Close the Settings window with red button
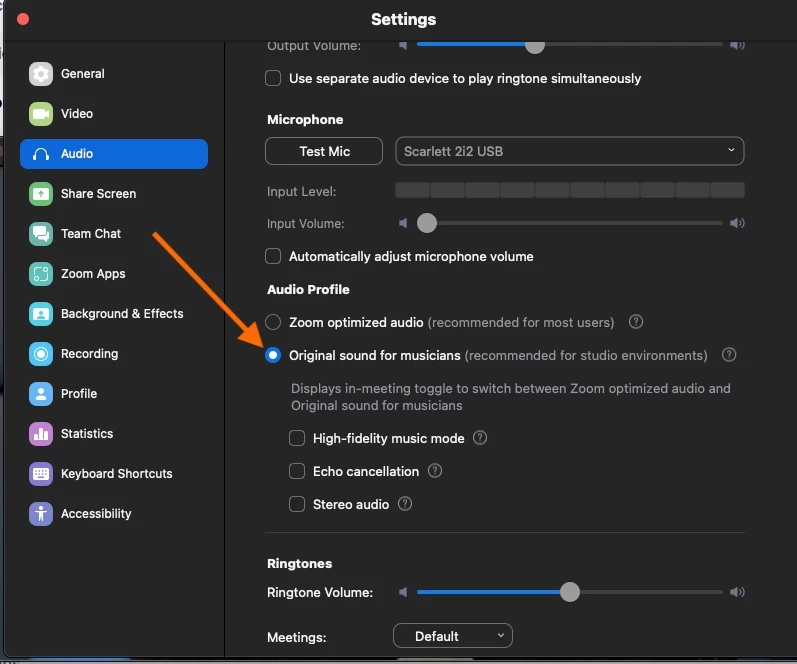The image size is (797, 664). [x=23, y=19]
